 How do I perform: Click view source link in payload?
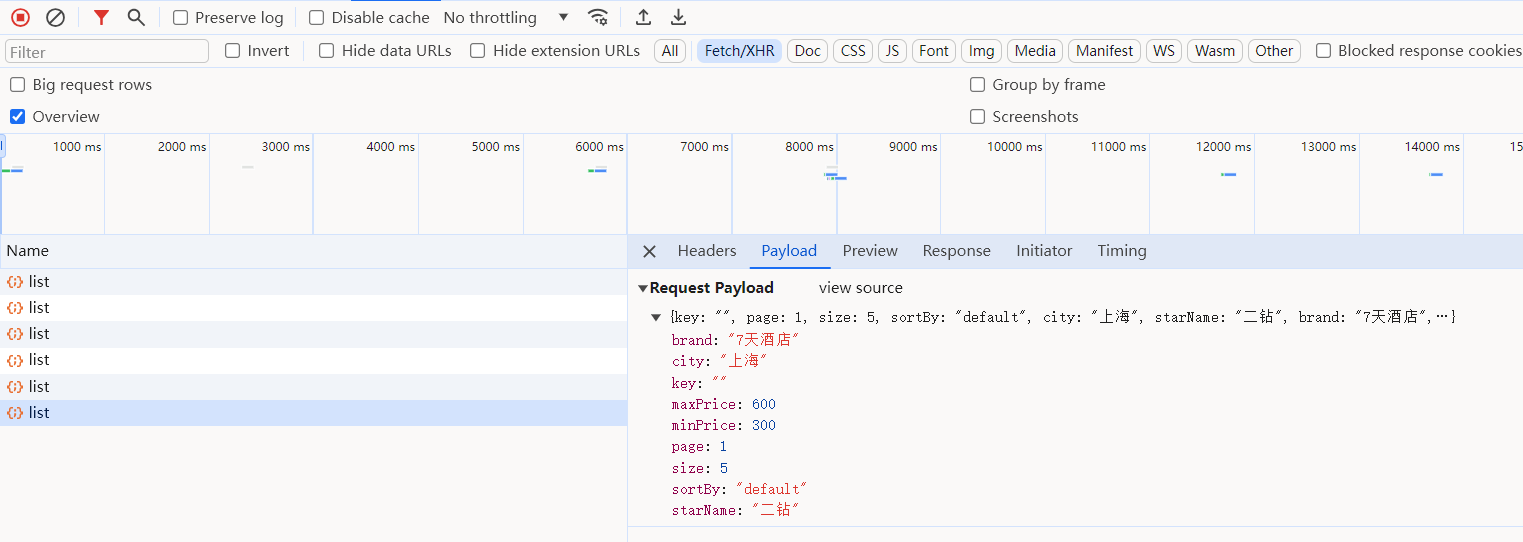point(860,288)
